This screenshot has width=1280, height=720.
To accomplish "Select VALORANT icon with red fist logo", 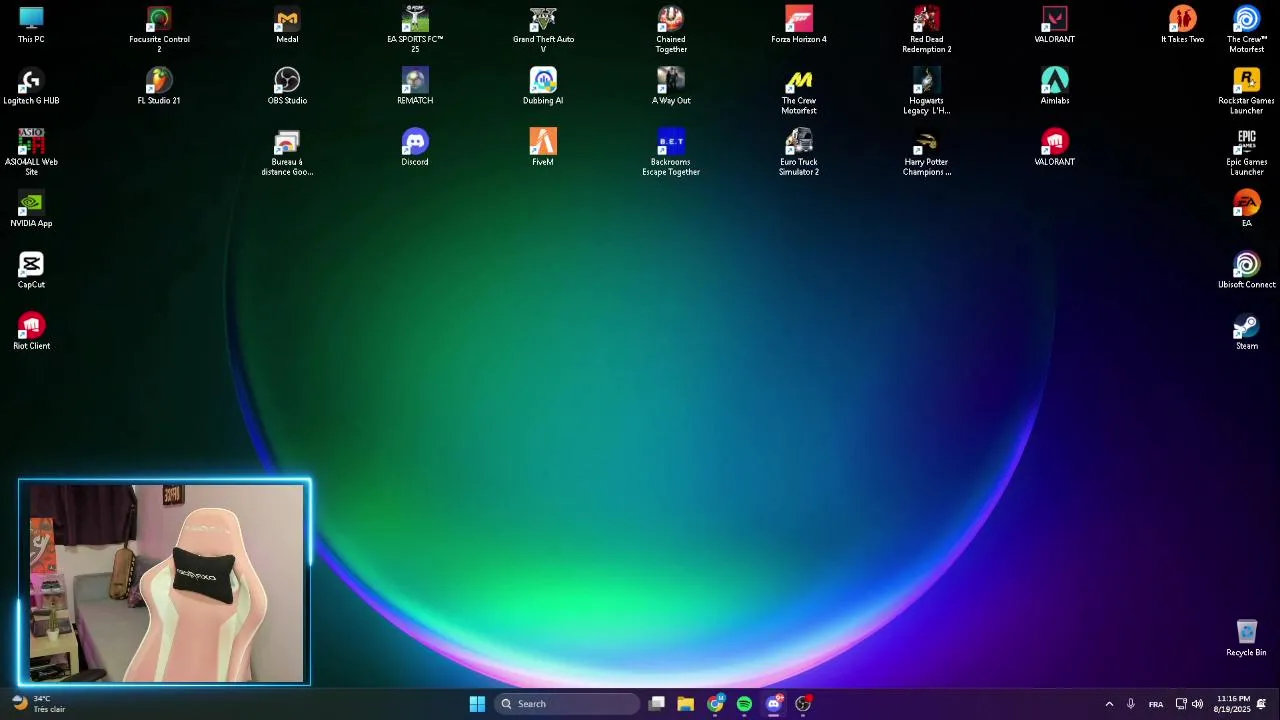I will click(x=1055, y=147).
